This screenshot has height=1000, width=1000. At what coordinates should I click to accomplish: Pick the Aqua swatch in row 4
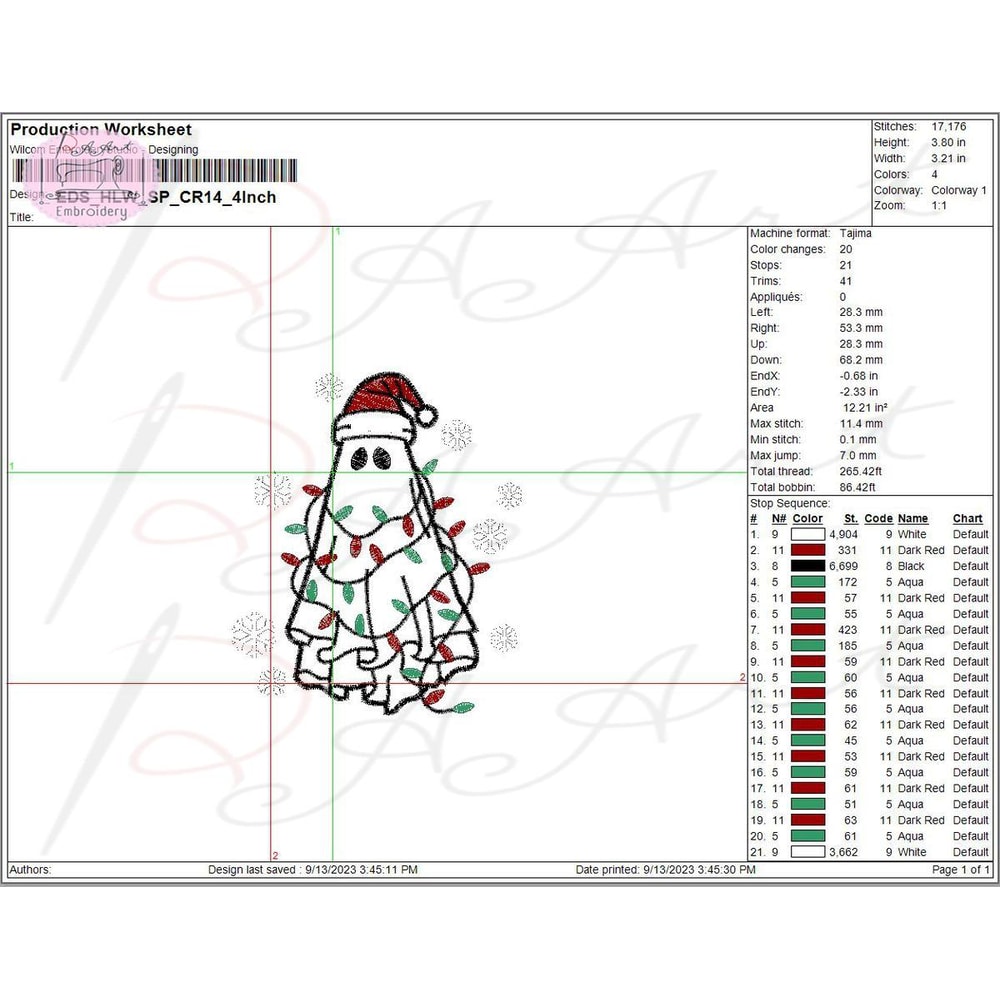(807, 582)
